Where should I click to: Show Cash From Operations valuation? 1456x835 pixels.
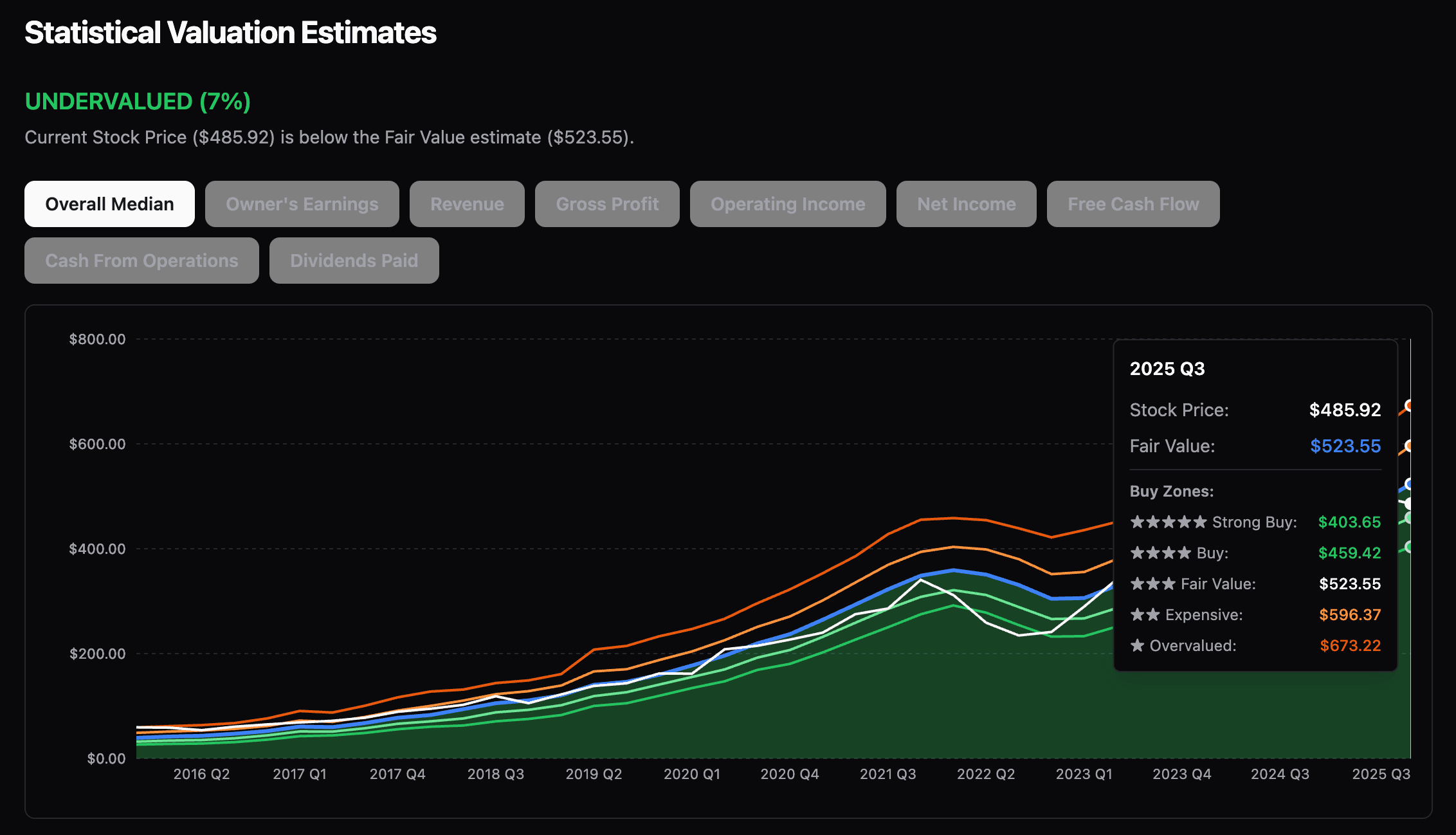click(141, 260)
